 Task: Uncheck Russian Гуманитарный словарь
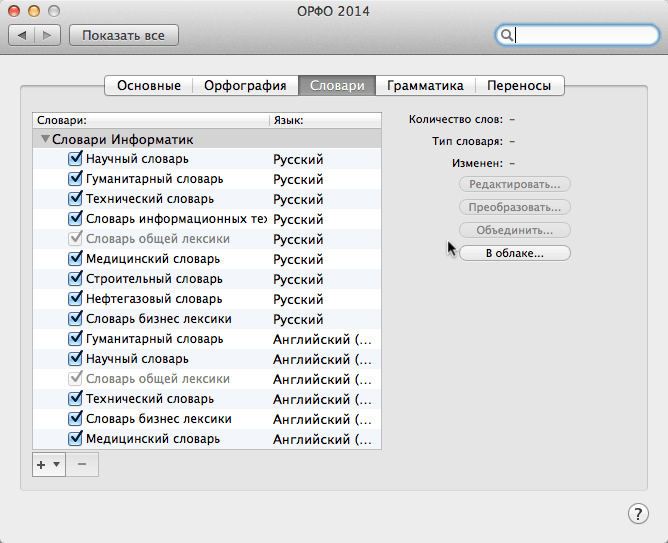tap(75, 178)
